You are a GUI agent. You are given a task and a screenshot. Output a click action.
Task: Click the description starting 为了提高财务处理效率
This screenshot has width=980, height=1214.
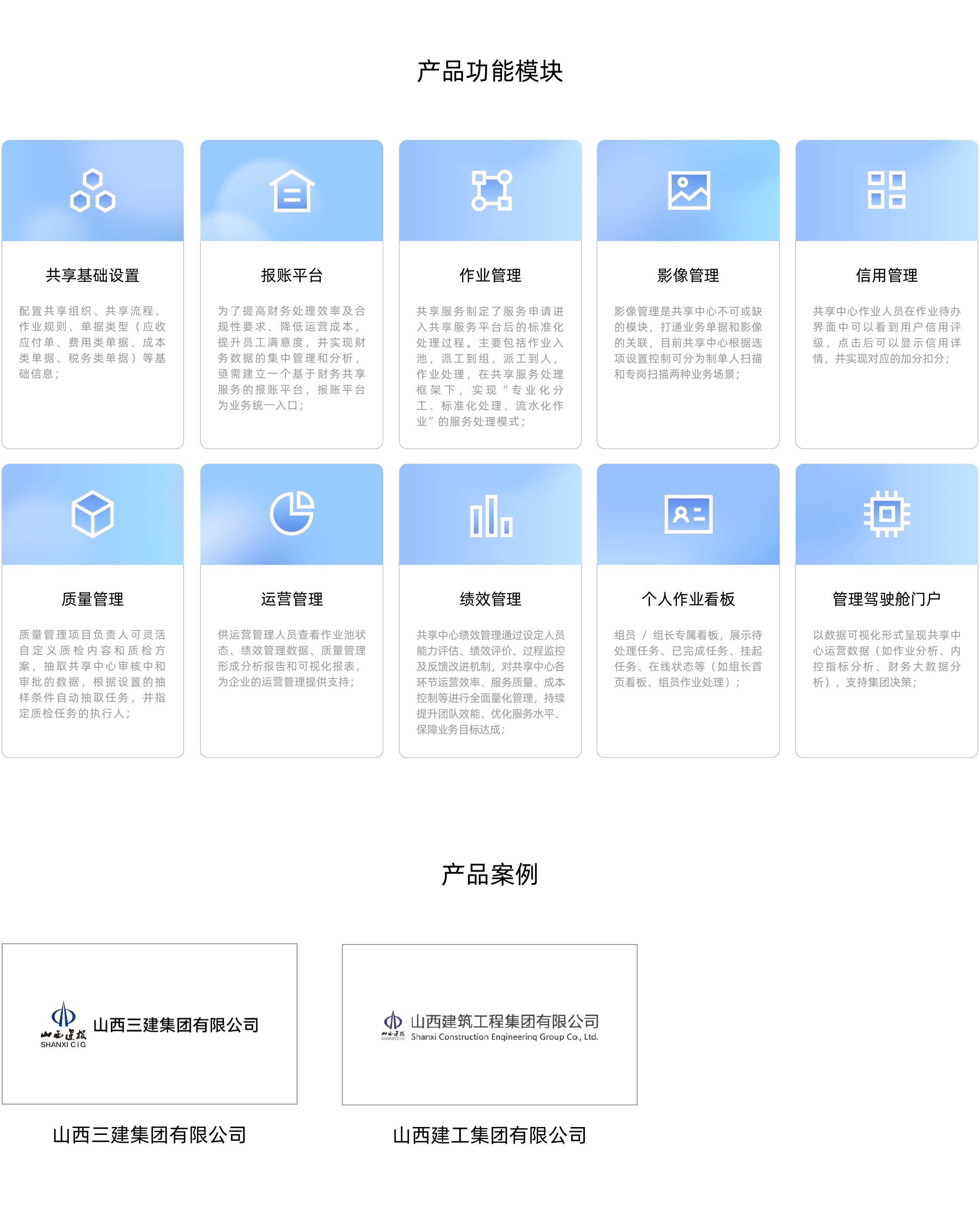[x=292, y=358]
